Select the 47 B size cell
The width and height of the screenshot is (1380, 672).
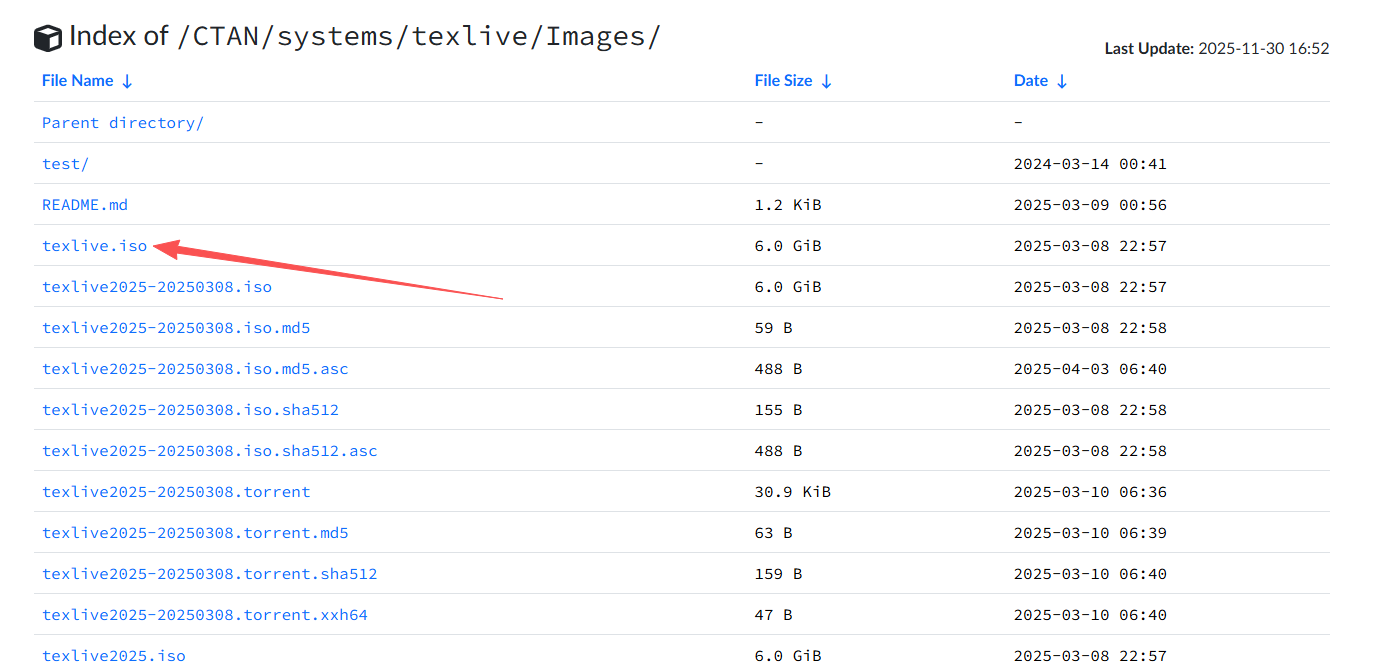773,615
